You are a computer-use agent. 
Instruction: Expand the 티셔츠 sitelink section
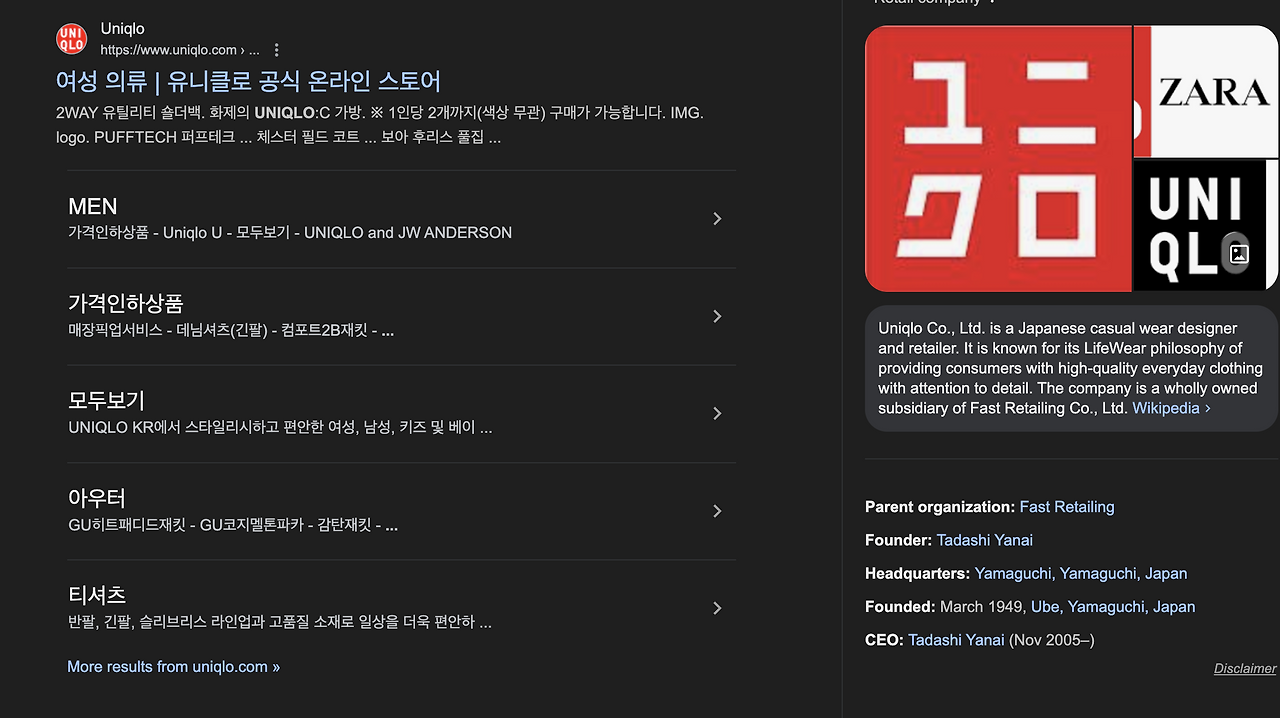pyautogui.click(x=717, y=607)
